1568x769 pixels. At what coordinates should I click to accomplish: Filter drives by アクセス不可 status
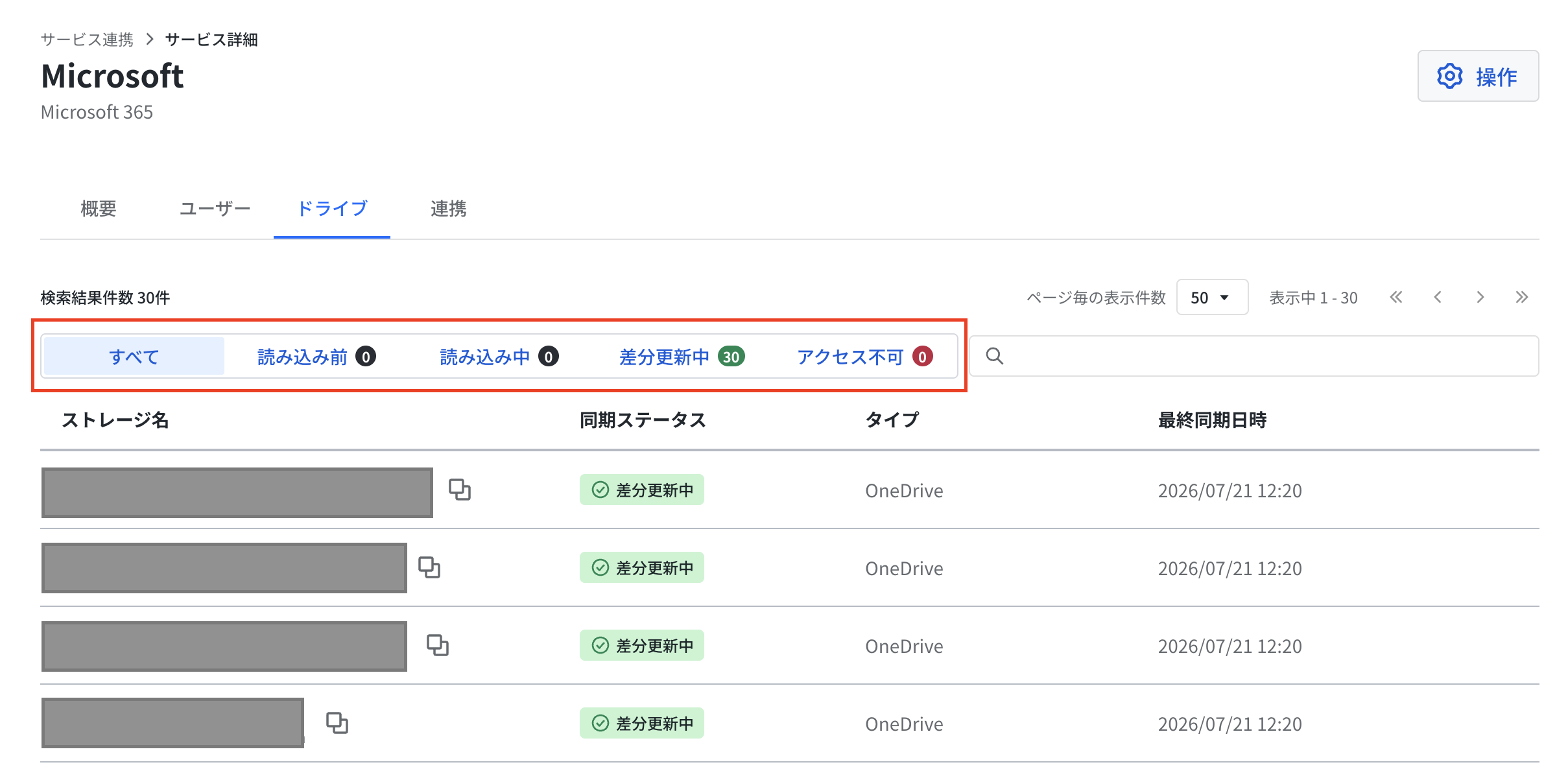[x=864, y=356]
